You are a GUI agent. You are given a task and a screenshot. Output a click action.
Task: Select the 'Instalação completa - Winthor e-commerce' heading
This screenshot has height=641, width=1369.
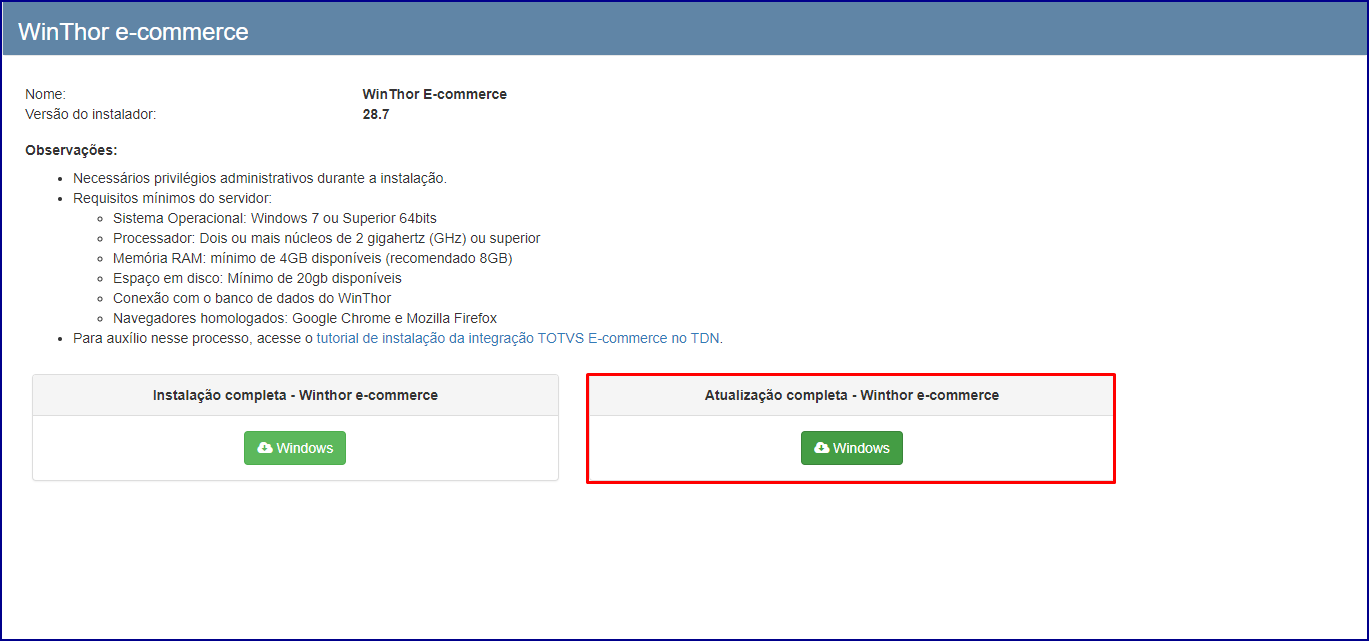click(295, 395)
